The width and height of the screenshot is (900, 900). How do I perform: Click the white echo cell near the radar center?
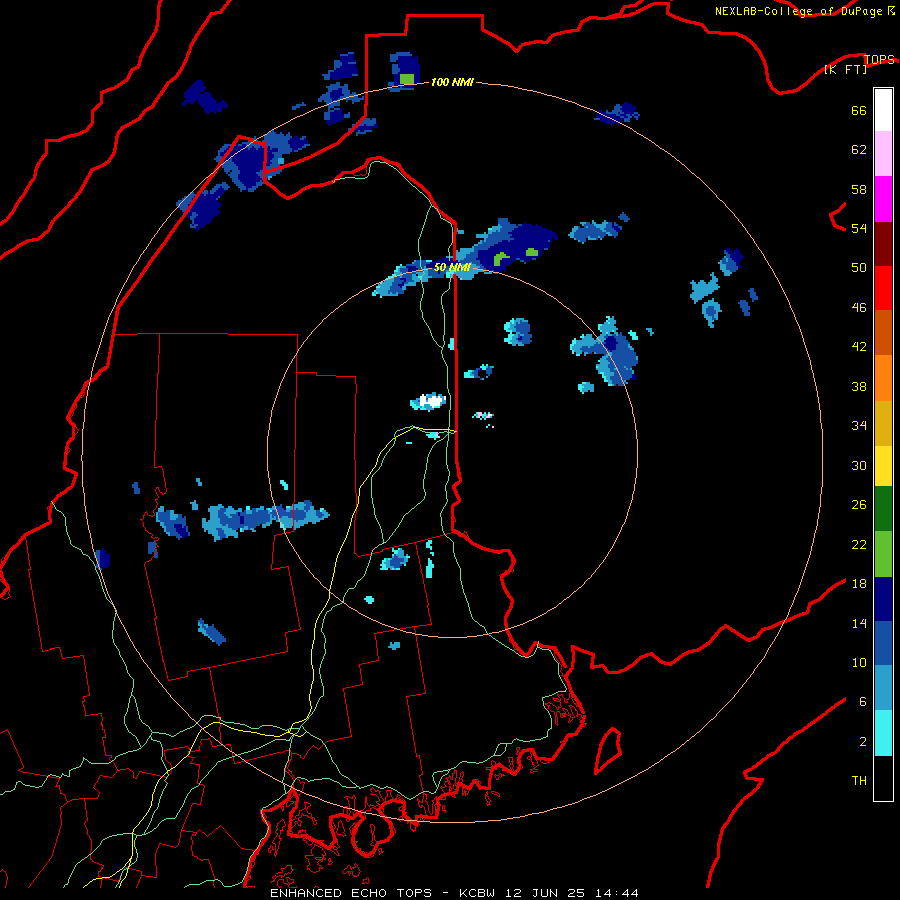(432, 401)
